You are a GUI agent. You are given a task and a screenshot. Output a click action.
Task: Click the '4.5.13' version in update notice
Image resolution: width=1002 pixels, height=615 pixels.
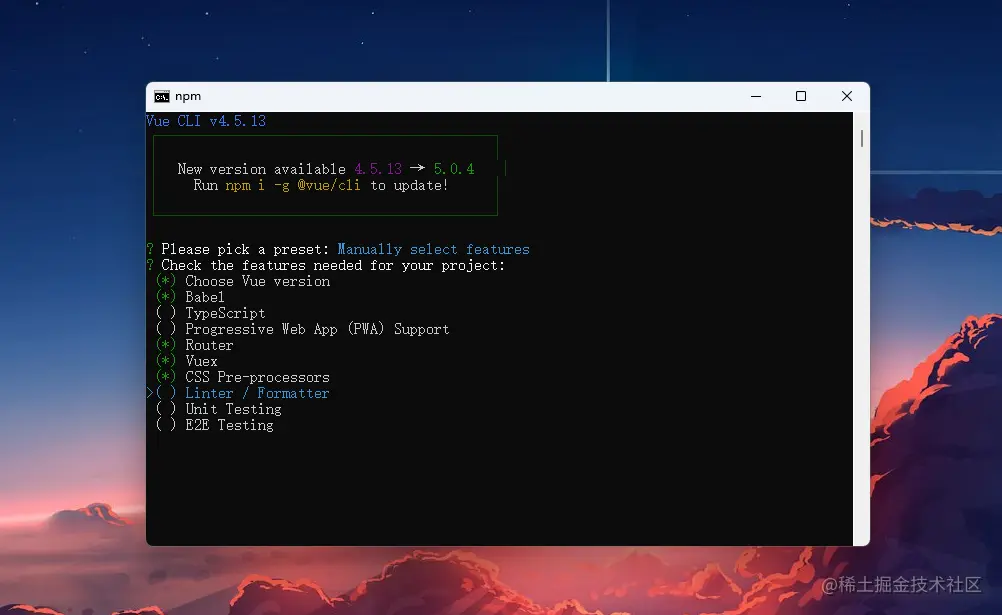pos(378,169)
